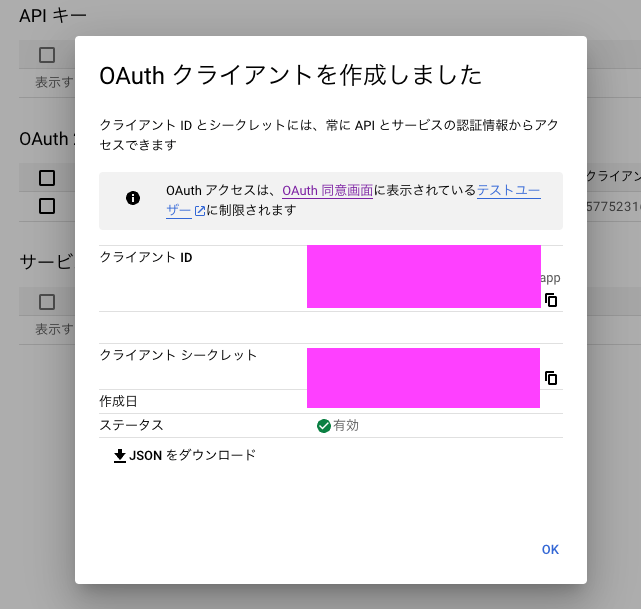Tick the API キー table header checkbox
This screenshot has width=641, height=609.
(47, 55)
